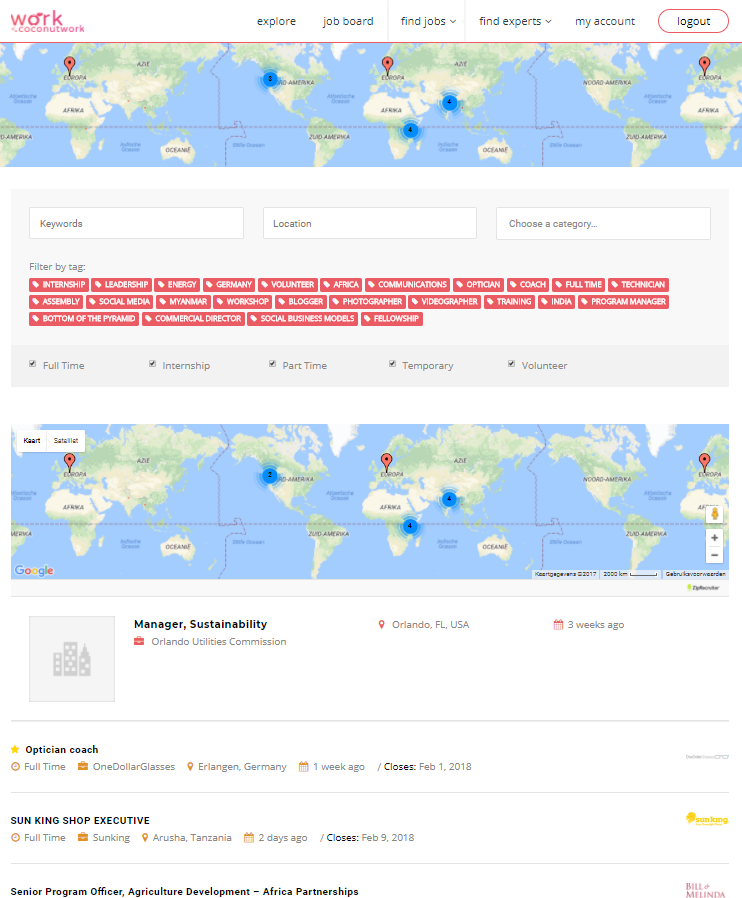Click the logout button

tap(693, 21)
